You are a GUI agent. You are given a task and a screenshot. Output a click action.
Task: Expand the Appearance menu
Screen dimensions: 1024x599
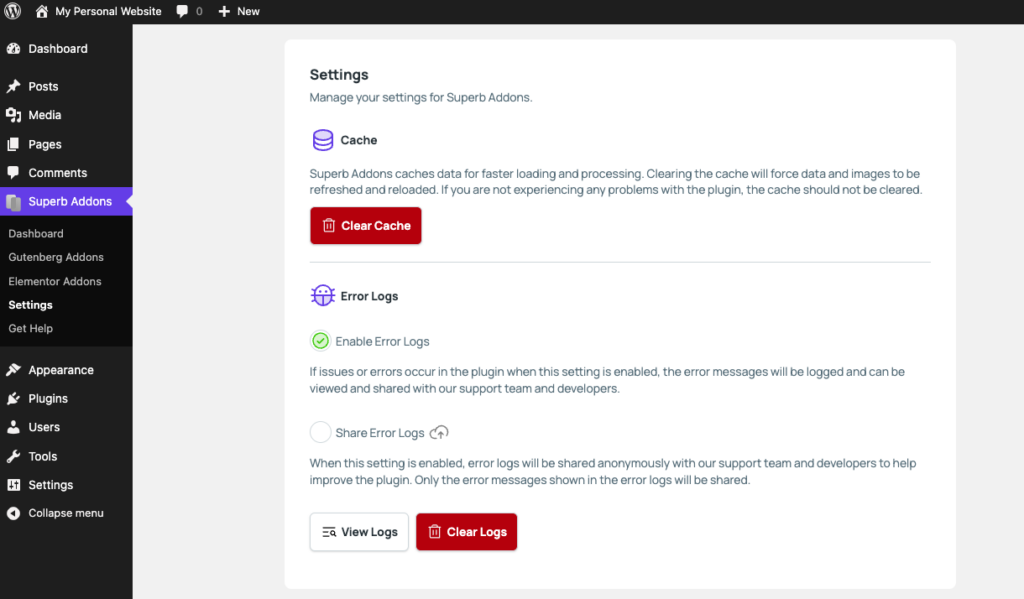click(61, 370)
